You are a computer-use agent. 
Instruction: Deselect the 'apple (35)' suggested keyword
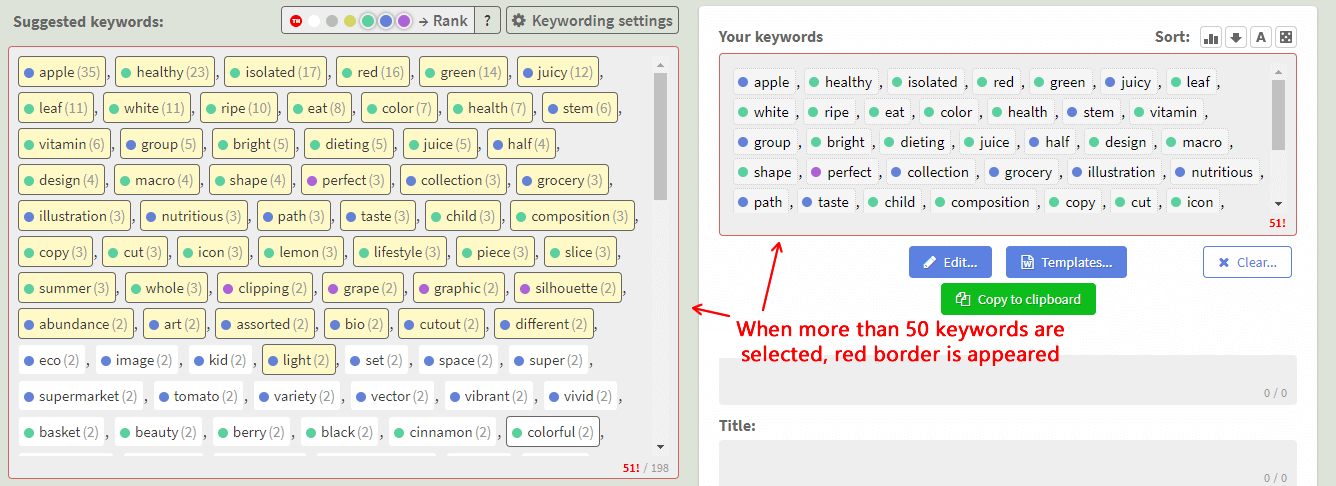pos(63,72)
